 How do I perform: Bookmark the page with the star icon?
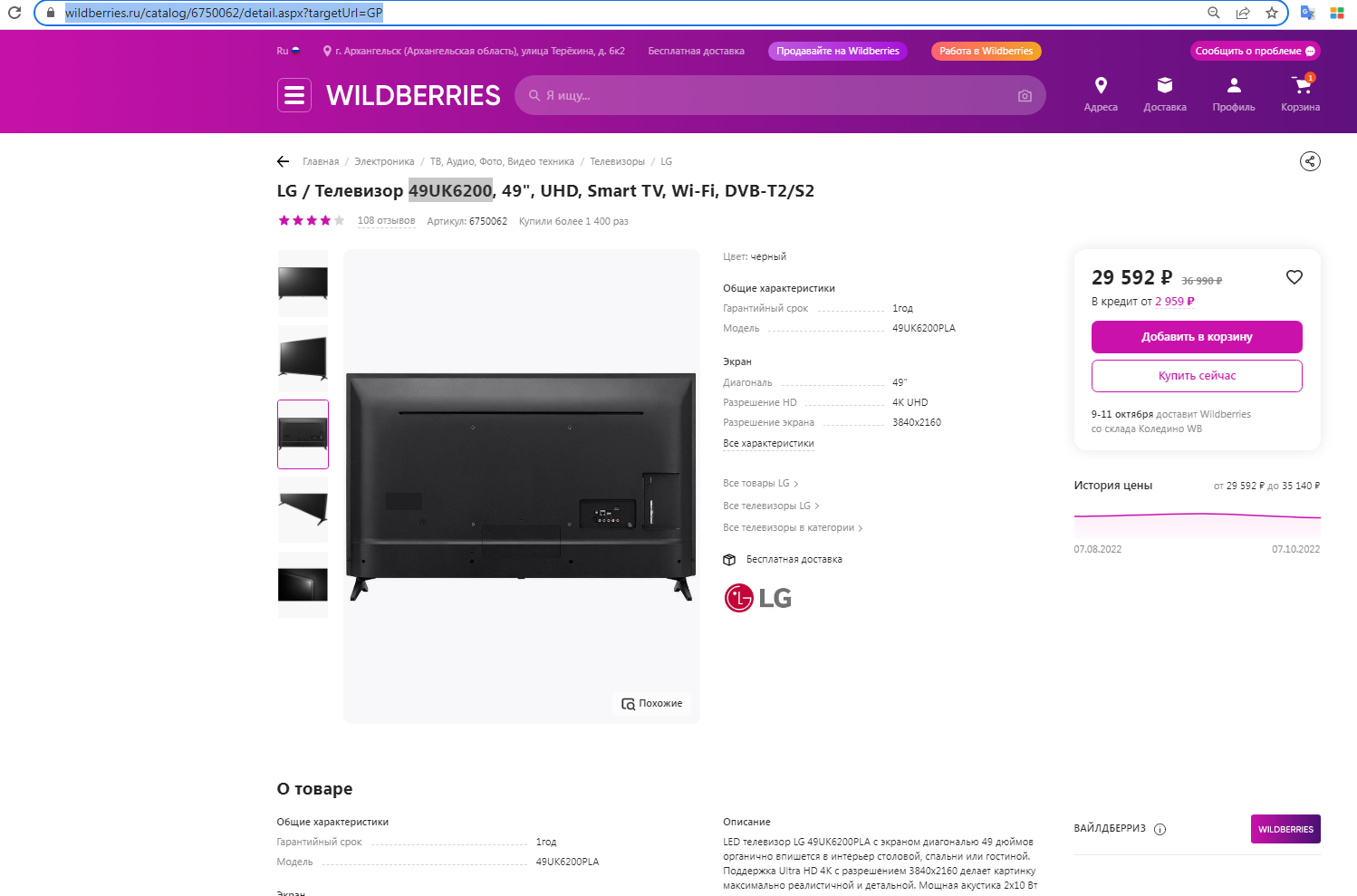1272,13
